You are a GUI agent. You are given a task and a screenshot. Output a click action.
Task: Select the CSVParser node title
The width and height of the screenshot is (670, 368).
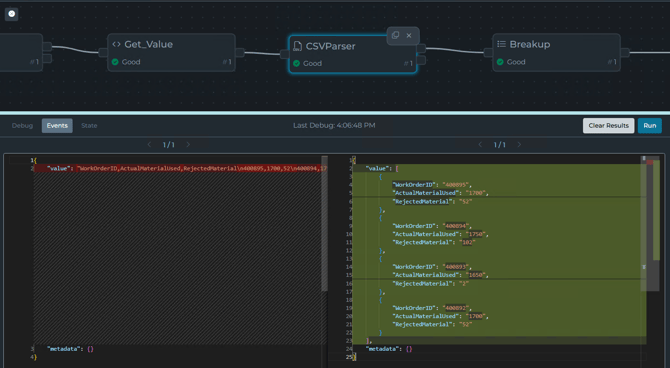pos(330,46)
